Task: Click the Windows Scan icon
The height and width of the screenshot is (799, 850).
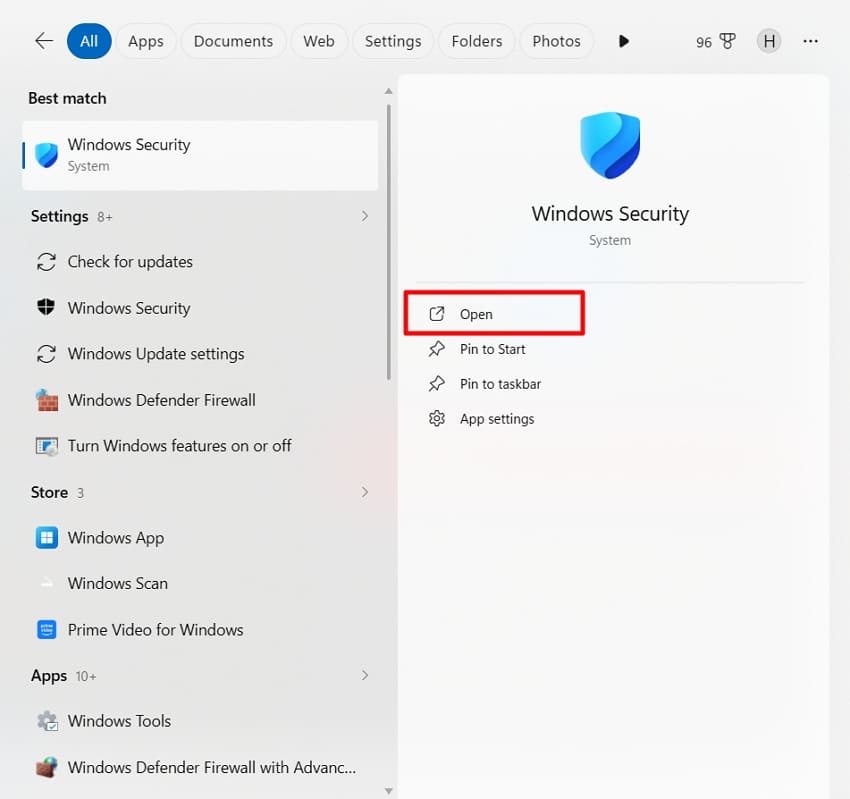Action: (47, 584)
